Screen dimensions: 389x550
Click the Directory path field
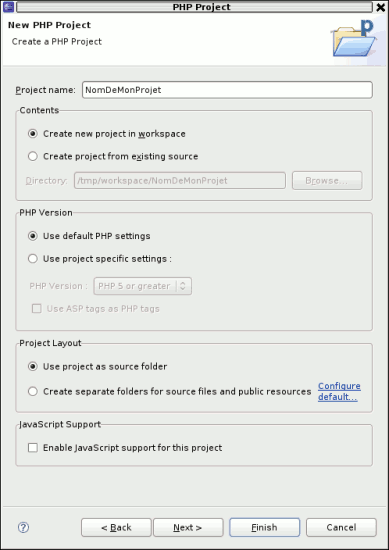[x=180, y=180]
